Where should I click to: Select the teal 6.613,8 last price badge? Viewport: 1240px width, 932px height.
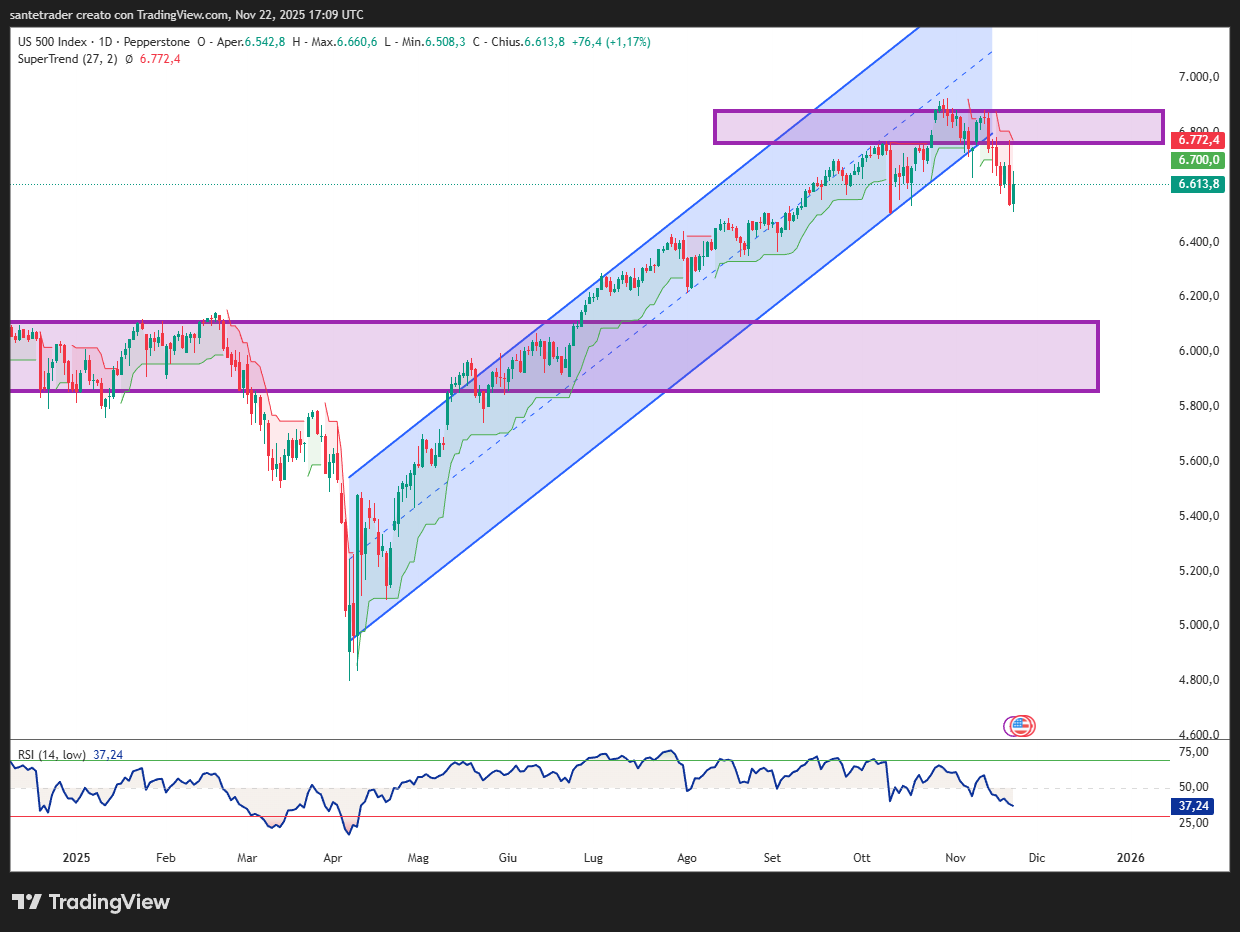pyautogui.click(x=1197, y=184)
